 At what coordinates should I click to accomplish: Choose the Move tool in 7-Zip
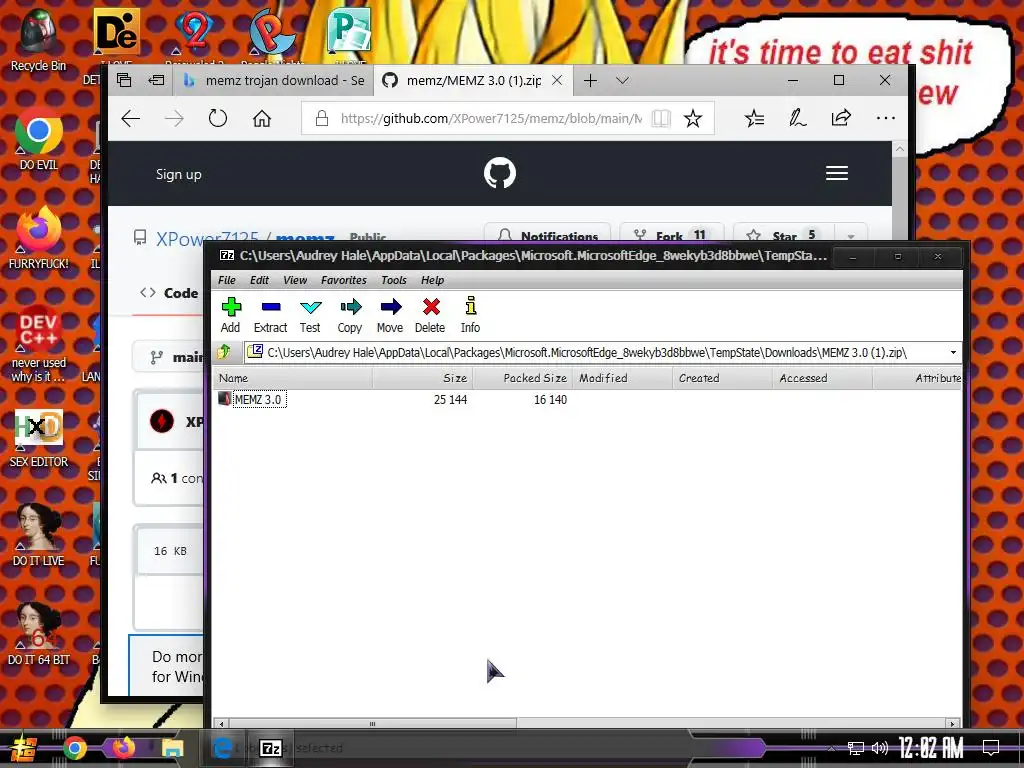(x=390, y=315)
